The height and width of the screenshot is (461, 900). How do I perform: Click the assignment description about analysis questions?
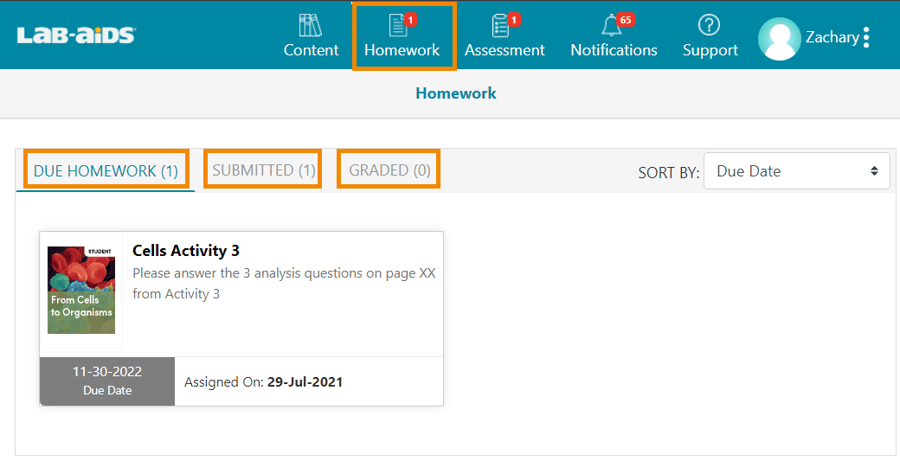click(283, 283)
